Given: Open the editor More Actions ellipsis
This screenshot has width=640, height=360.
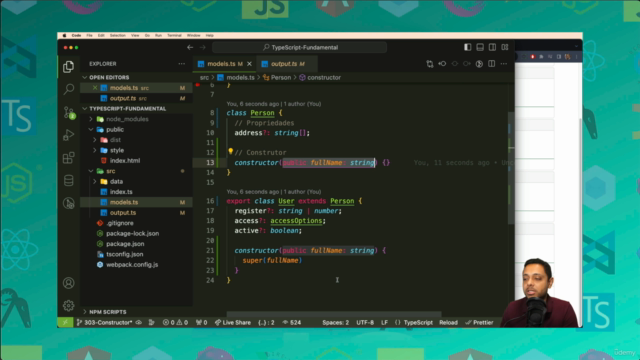Looking at the screenshot, I should click(504, 64).
